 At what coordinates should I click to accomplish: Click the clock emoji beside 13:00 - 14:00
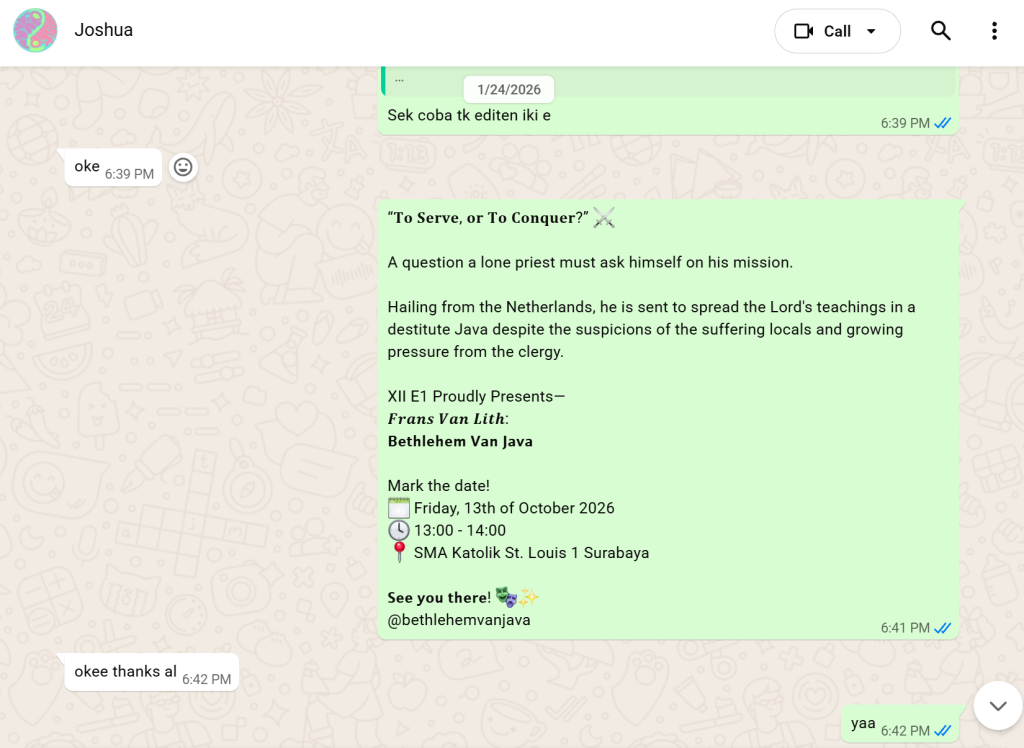pos(399,530)
